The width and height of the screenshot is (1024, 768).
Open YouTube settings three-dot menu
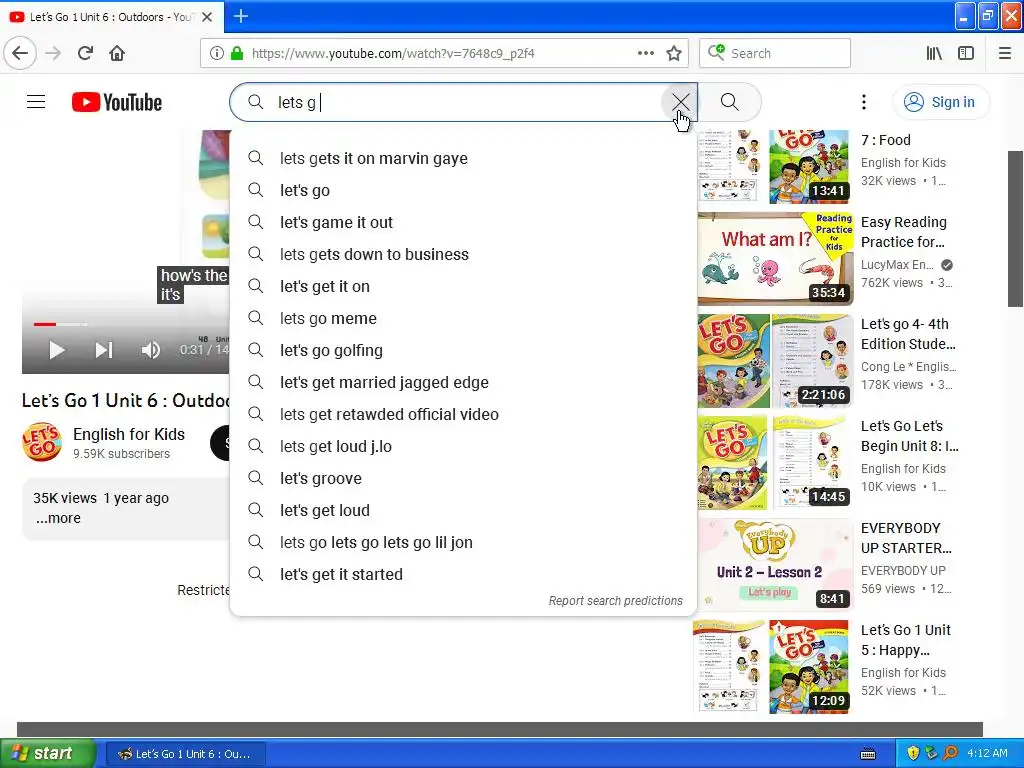click(863, 102)
